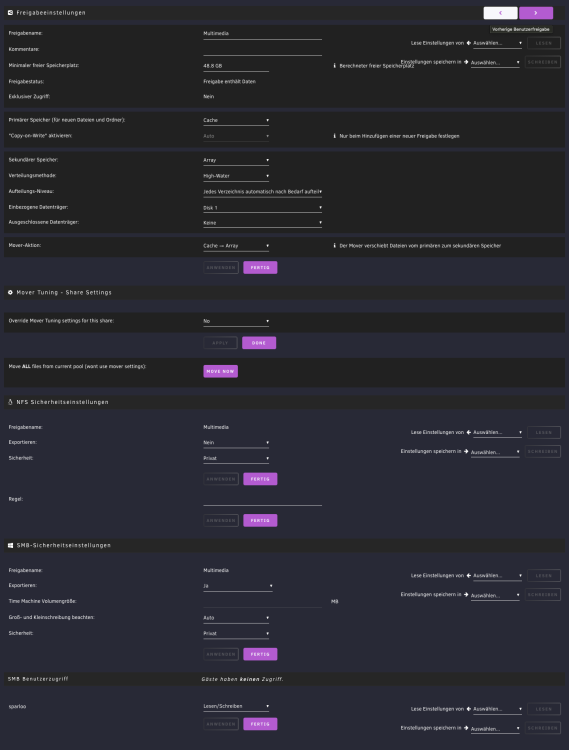Open the Verteilungsmethode High-Water dropdown
Viewport: 569px width, 750px height.
click(236, 176)
